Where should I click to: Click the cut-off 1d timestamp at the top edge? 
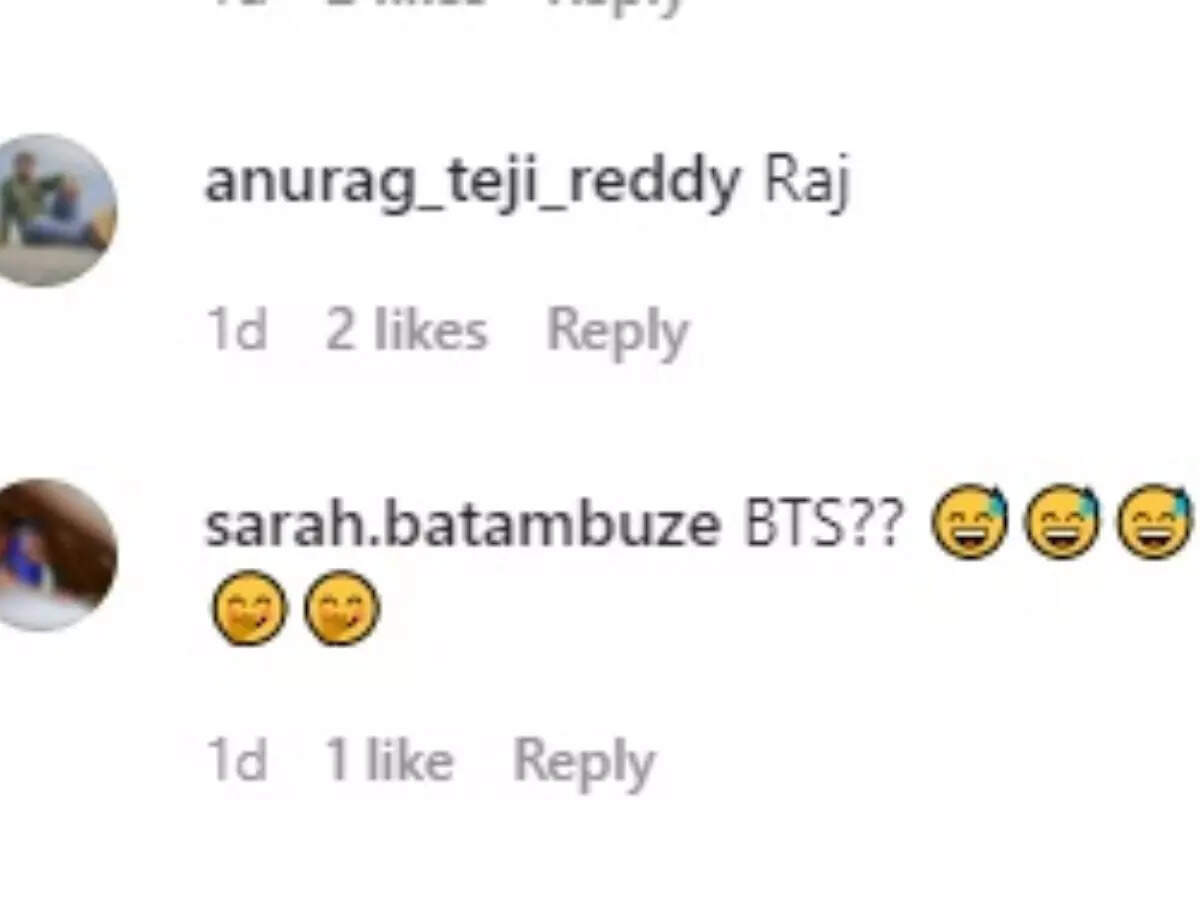click(236, 4)
